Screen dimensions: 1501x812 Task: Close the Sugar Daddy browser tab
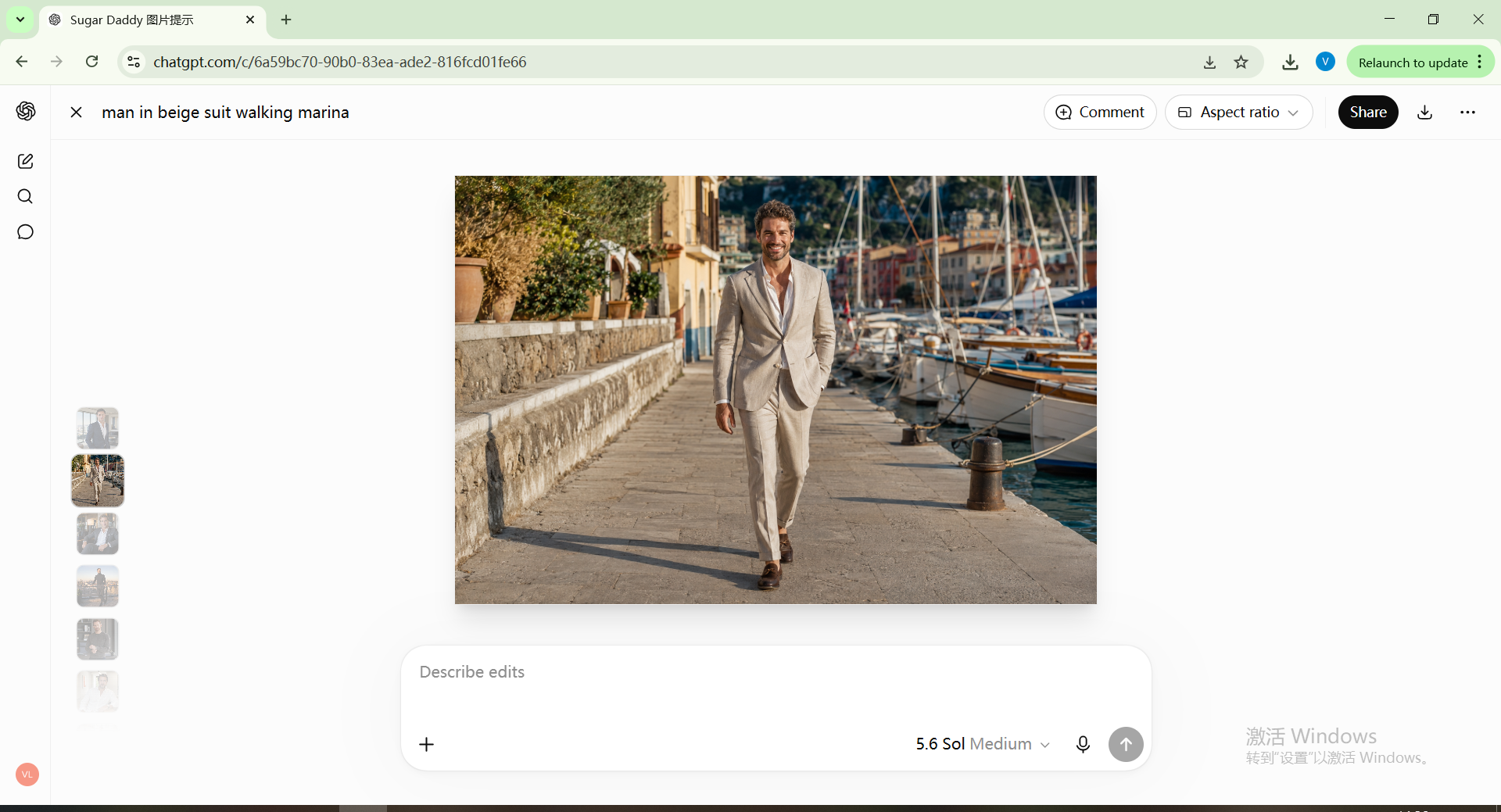coord(250,20)
